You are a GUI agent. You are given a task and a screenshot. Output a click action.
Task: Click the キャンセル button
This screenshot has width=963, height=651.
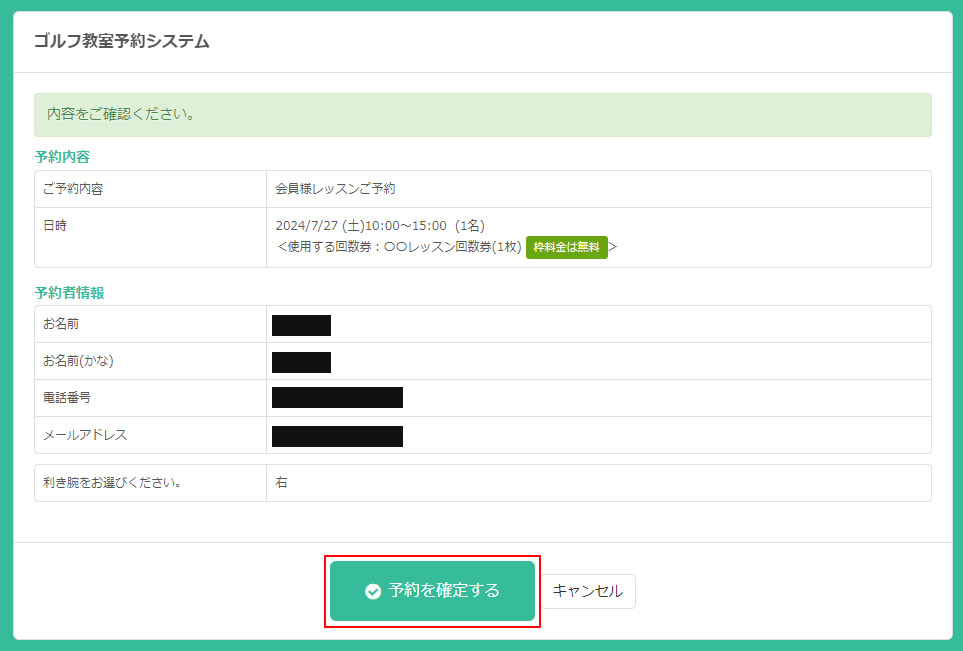[x=588, y=591]
